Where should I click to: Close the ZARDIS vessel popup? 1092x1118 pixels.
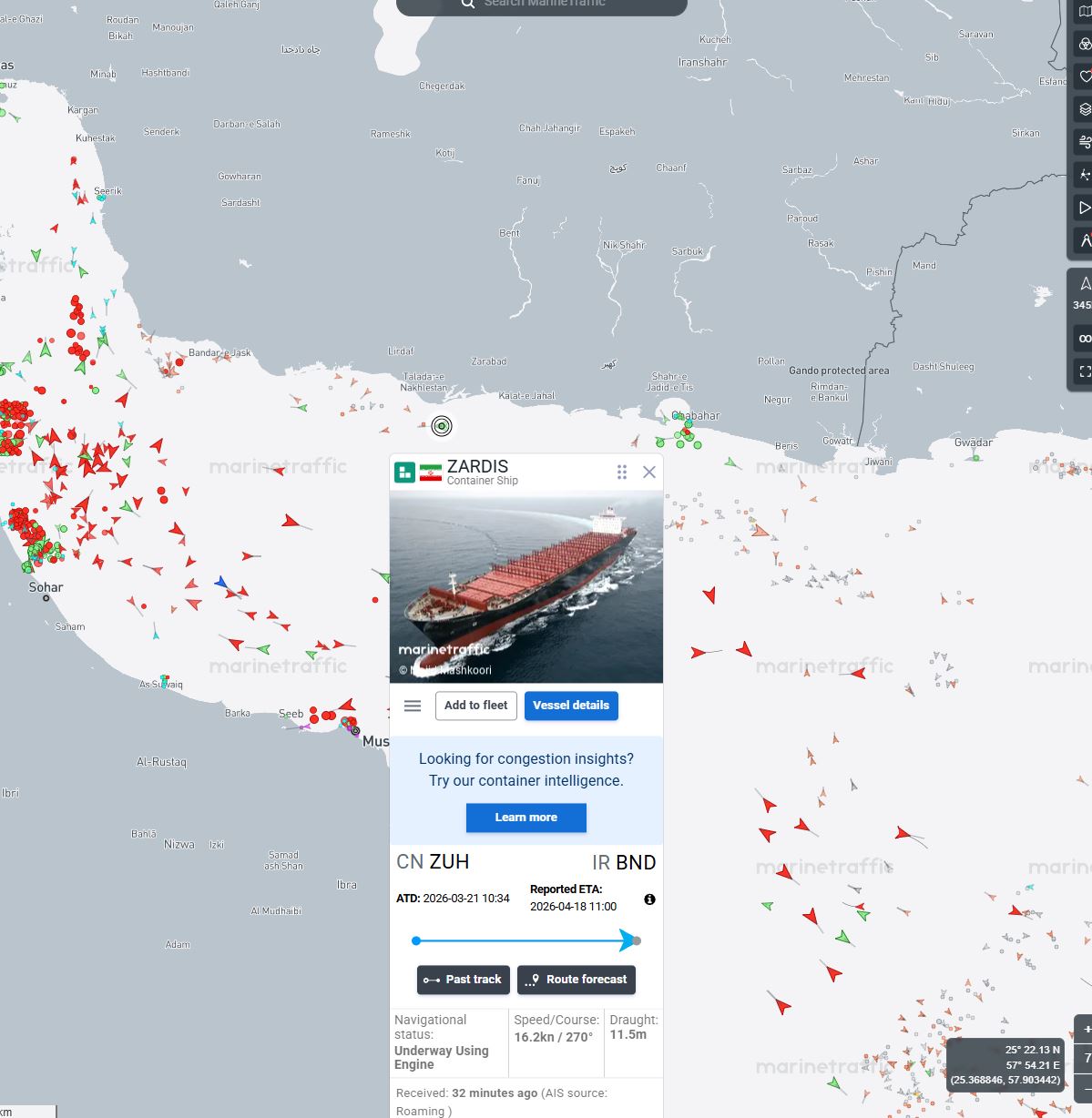649,472
